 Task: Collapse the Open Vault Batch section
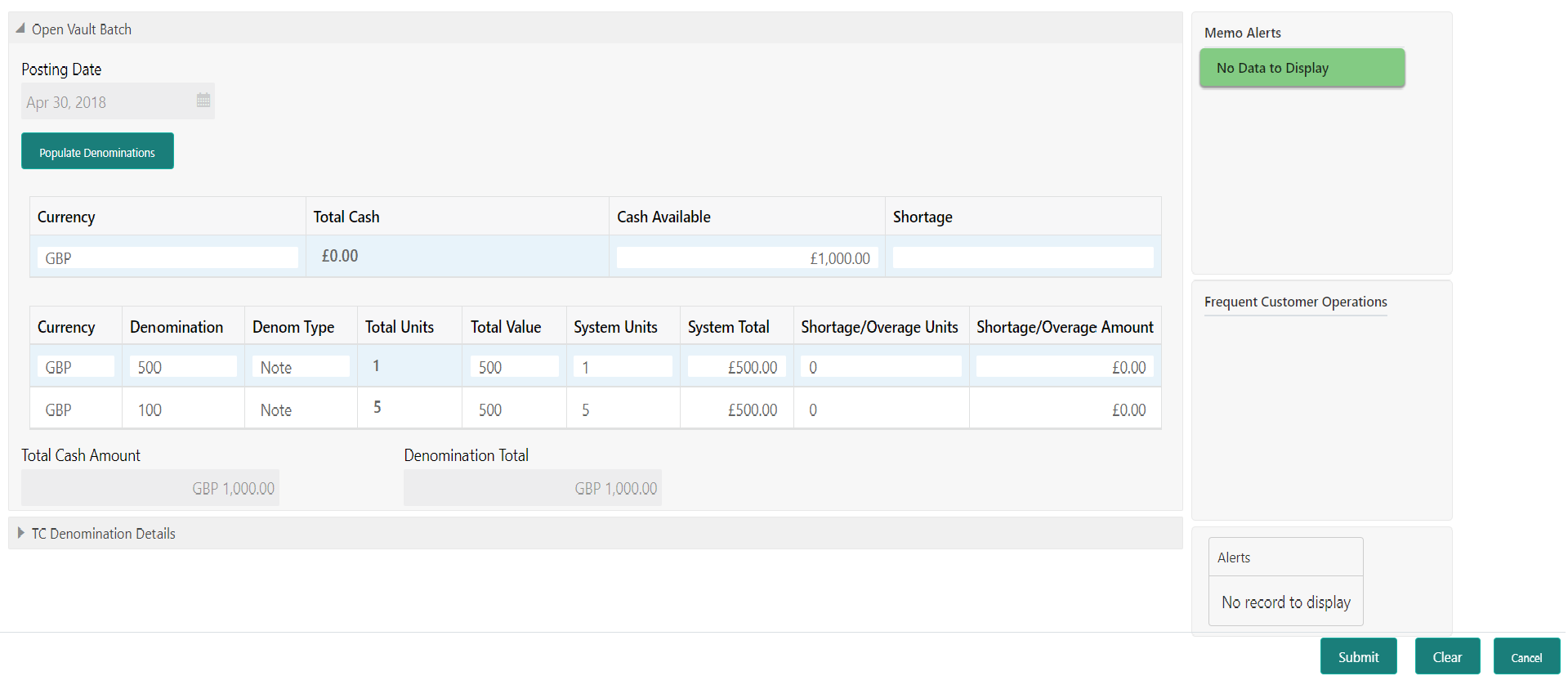pos(20,29)
